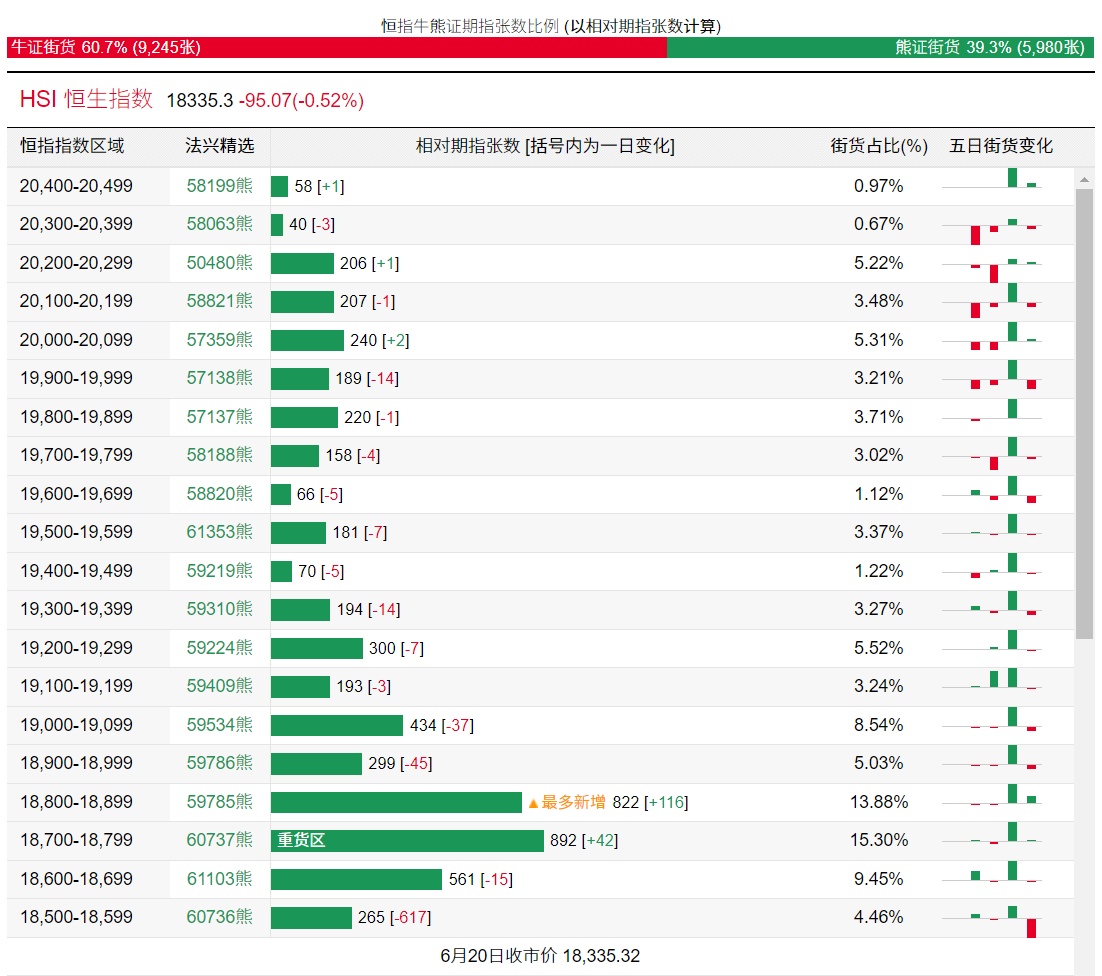Click the green 熊证街货 39.3% bar
1102x976 pixels.
pos(880,47)
